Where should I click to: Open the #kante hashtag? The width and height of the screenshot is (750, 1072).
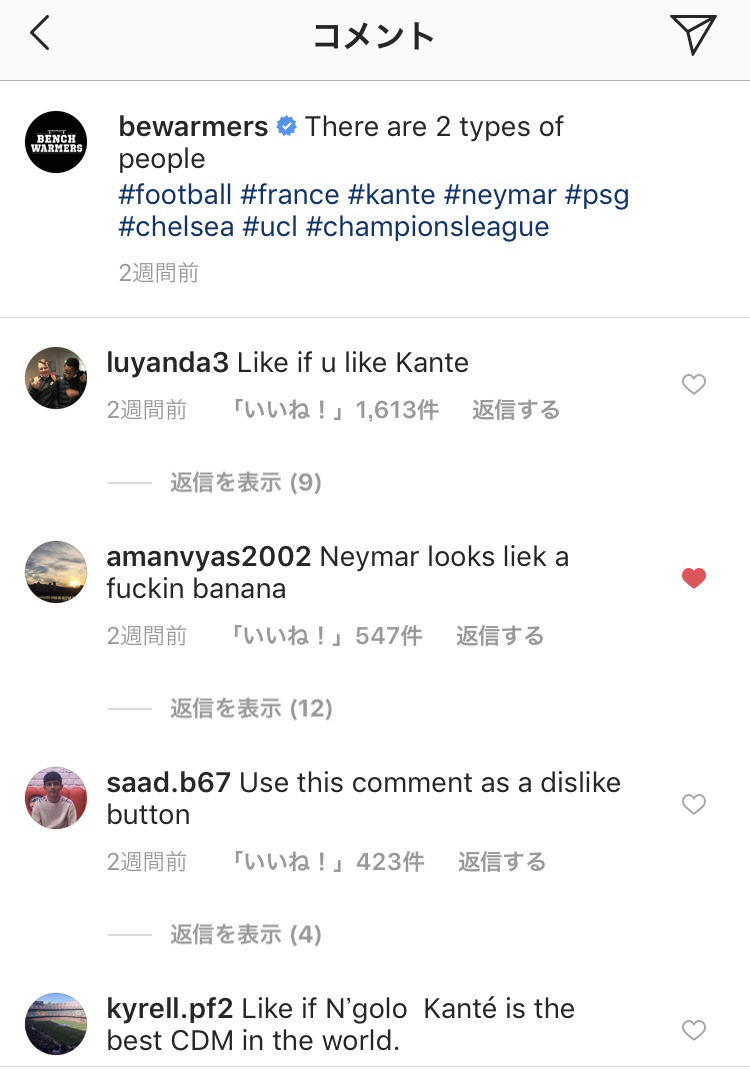391,194
